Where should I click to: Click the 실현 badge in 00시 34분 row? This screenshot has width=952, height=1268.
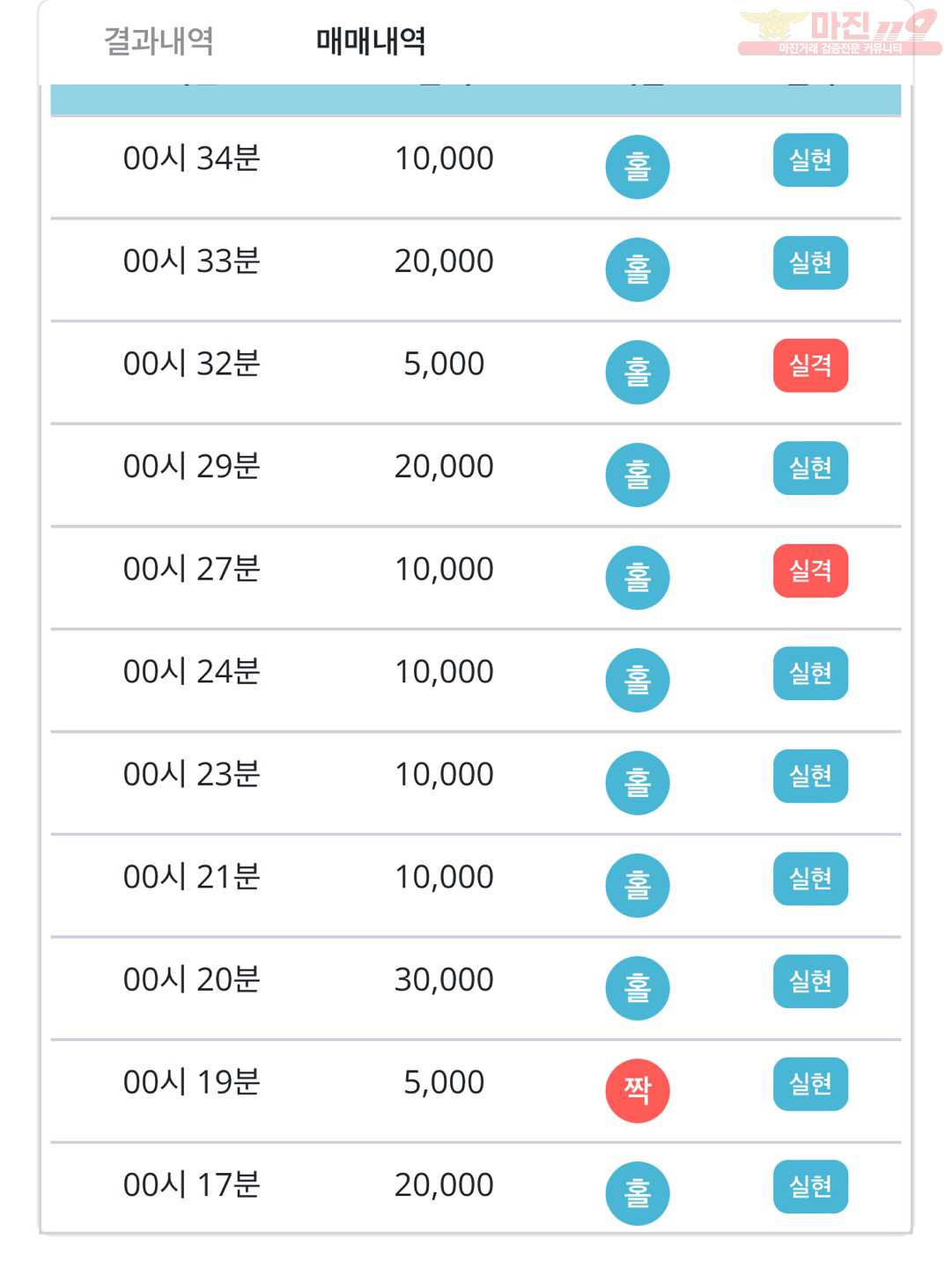(810, 160)
